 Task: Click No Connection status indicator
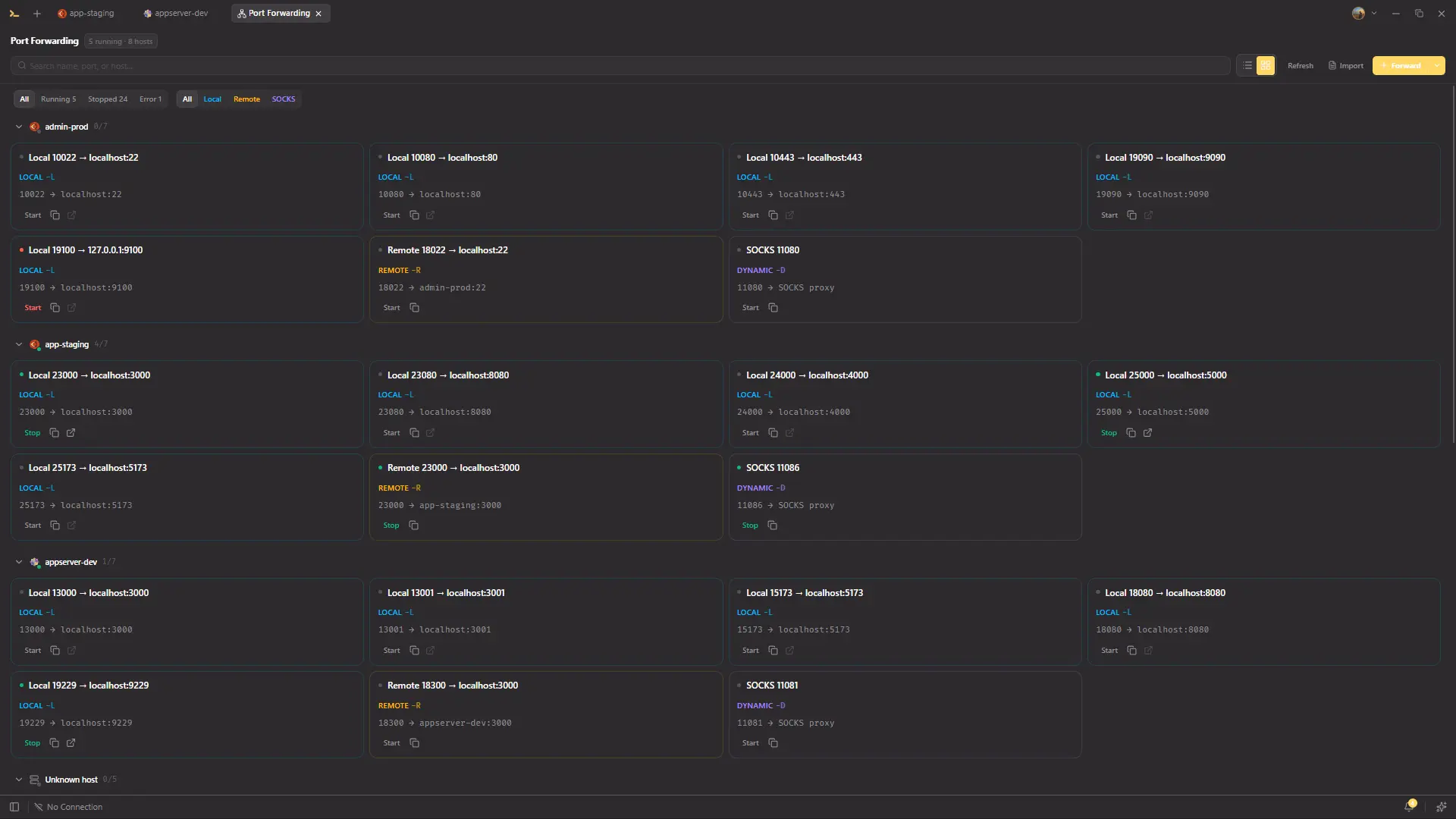coord(68,807)
